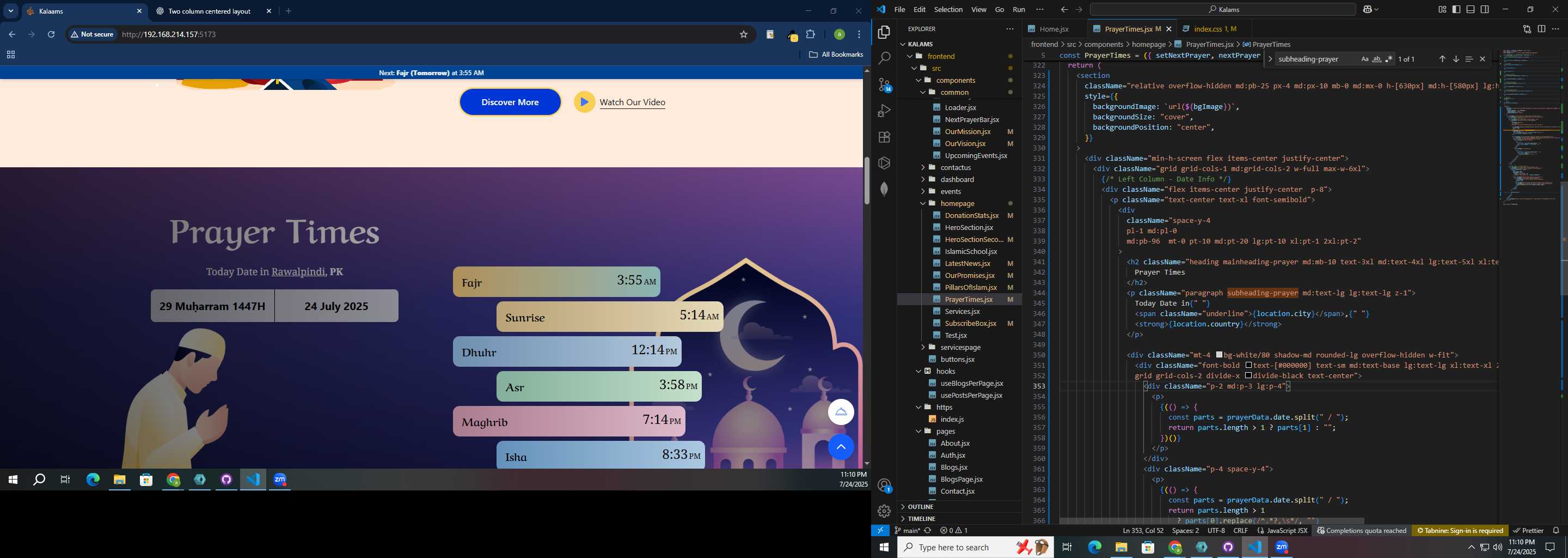Open the Watch Our Video link

click(633, 102)
